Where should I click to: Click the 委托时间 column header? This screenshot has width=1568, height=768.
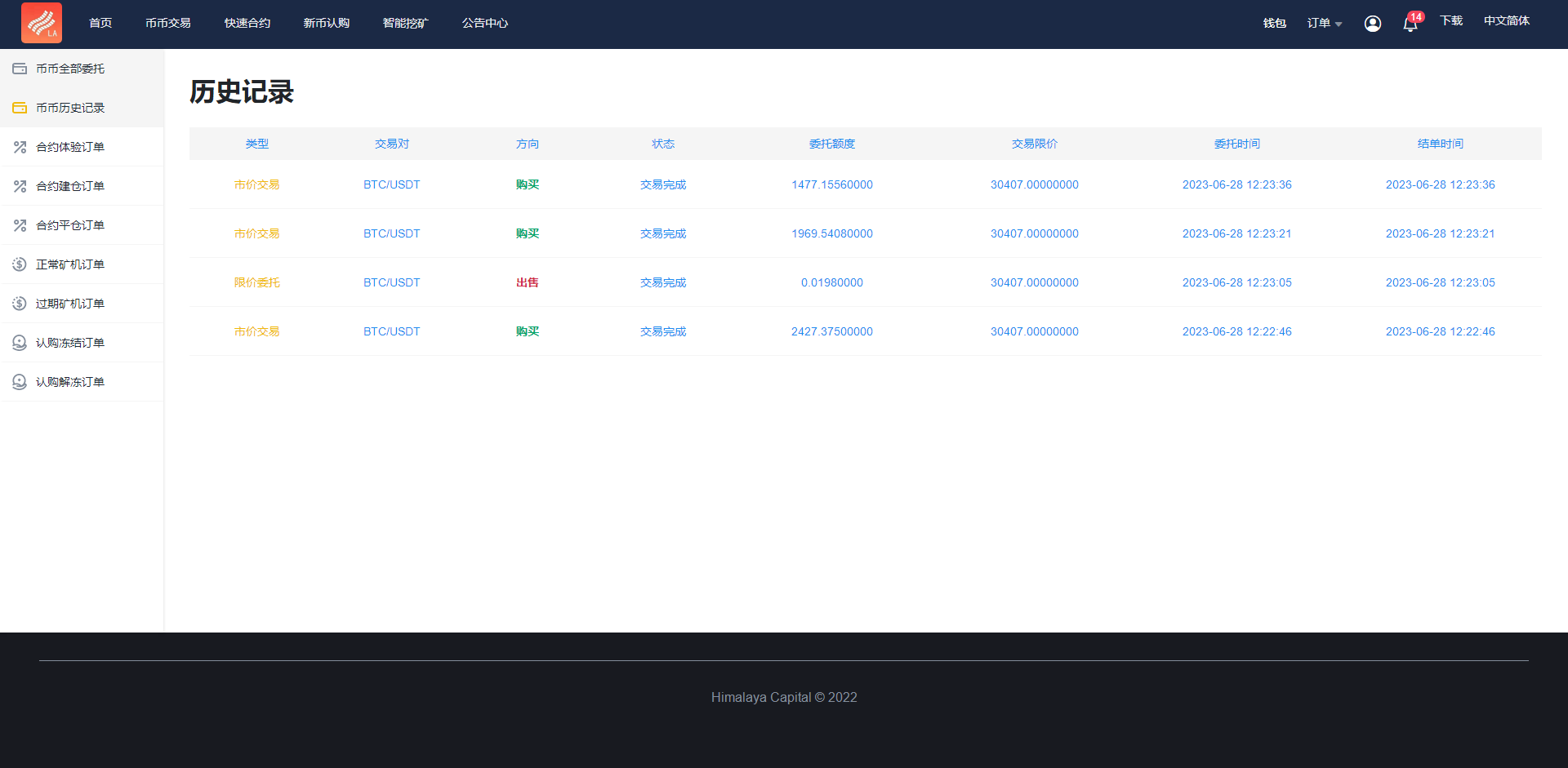coord(1236,144)
